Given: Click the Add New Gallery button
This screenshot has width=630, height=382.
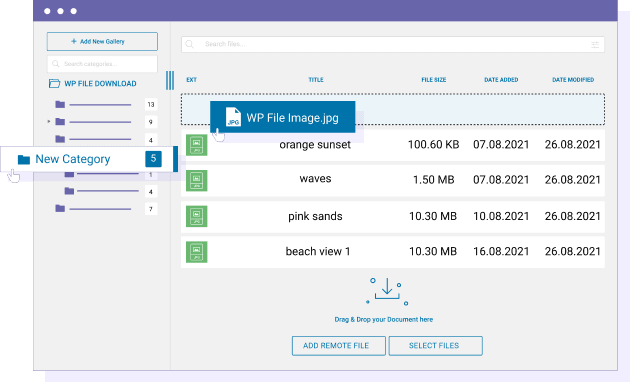Looking at the screenshot, I should tap(102, 41).
